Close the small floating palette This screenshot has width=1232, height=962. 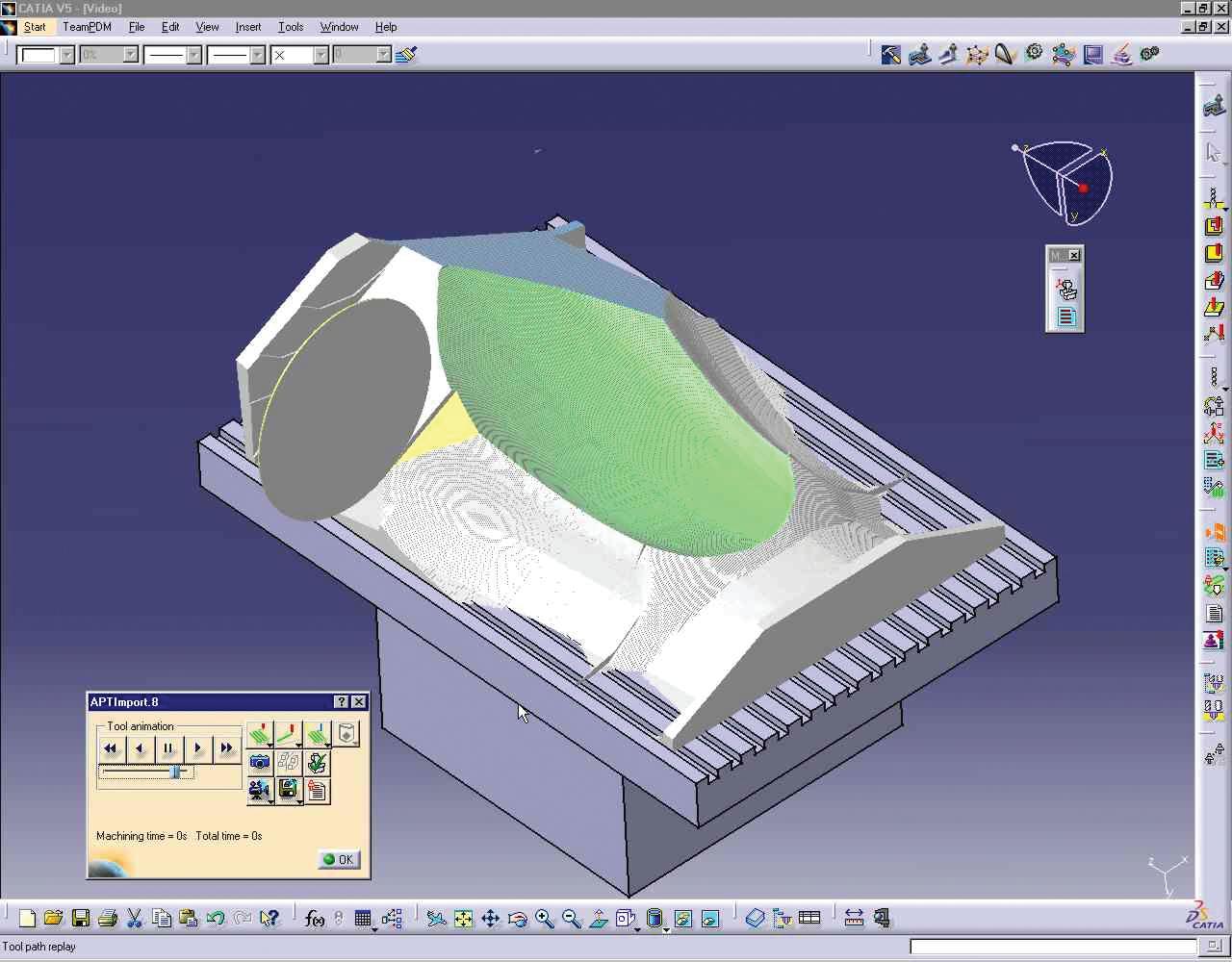(x=1074, y=255)
